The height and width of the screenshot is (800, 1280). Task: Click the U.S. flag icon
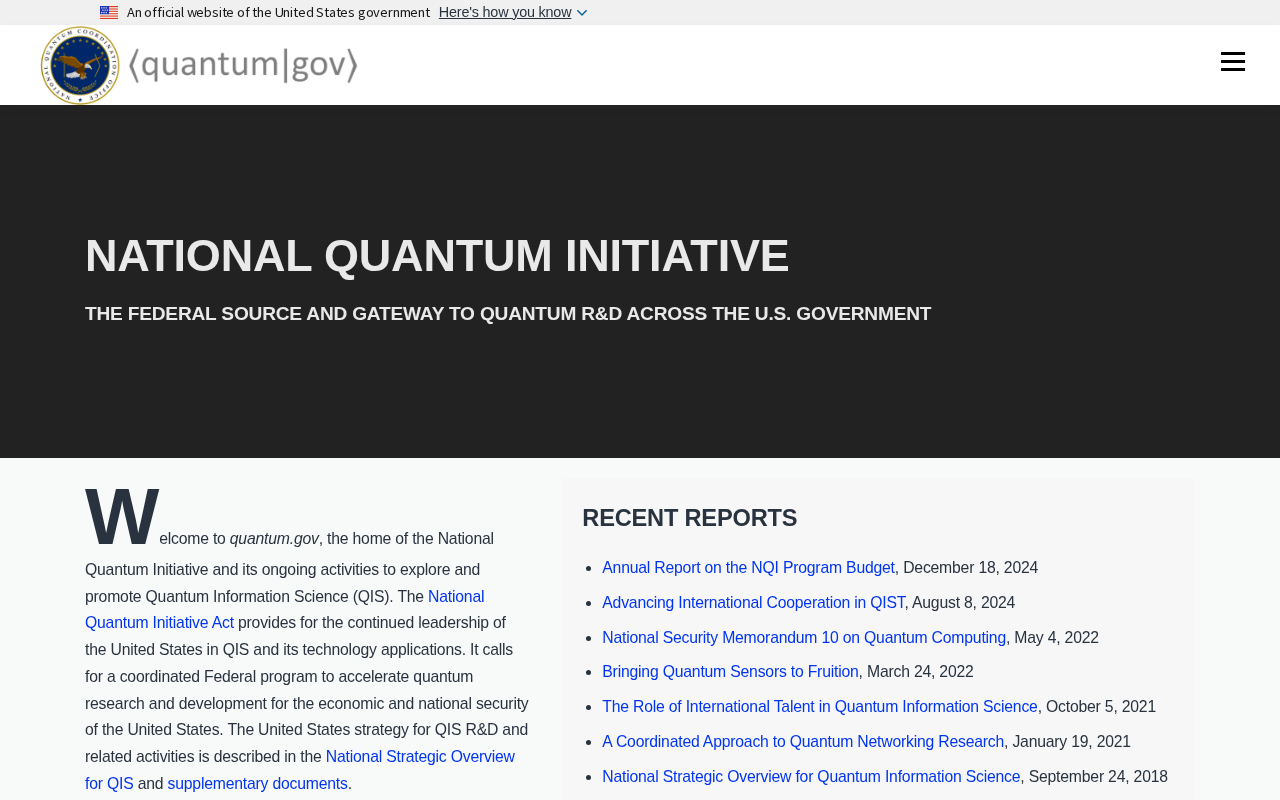click(x=109, y=13)
